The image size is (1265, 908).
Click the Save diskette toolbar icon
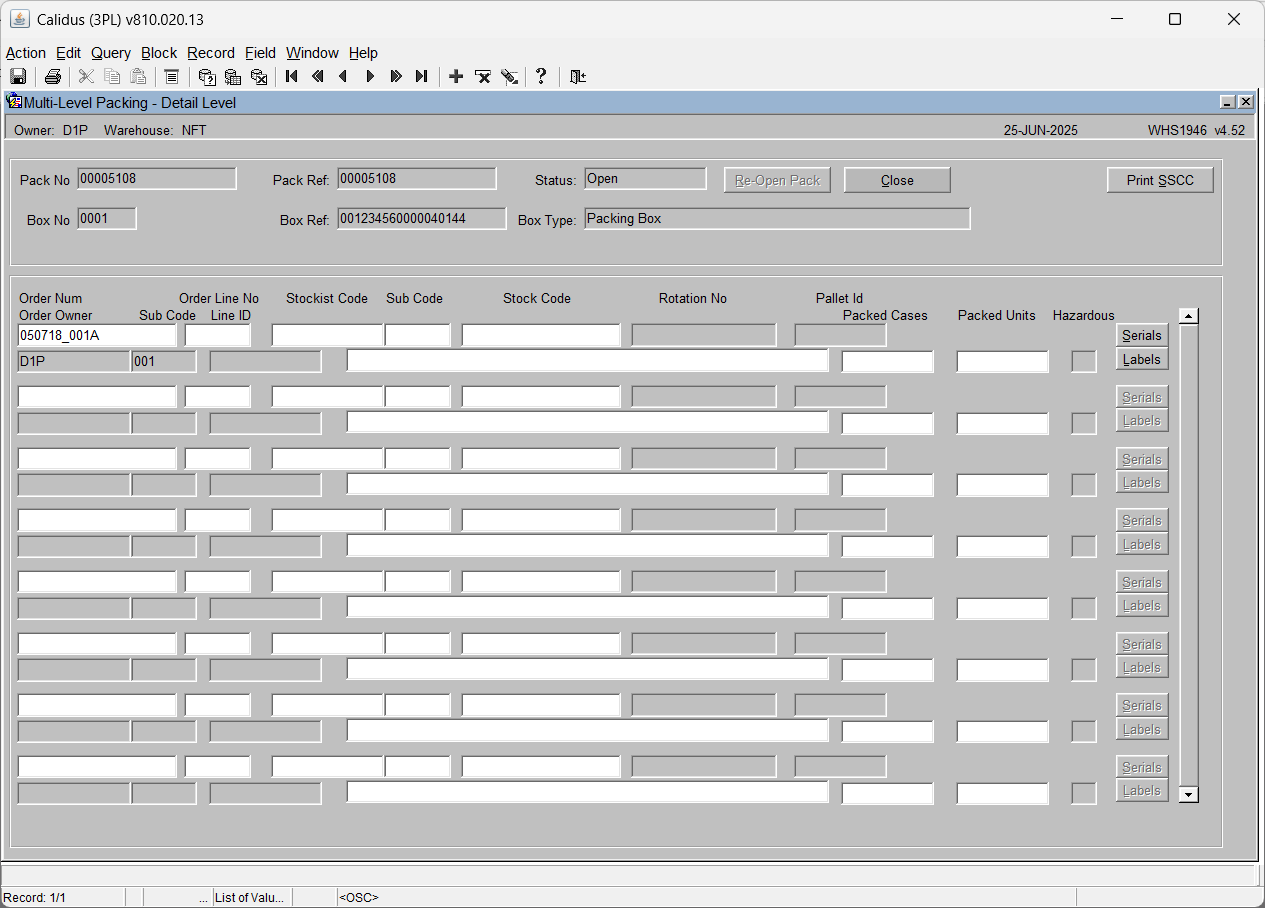point(18,77)
